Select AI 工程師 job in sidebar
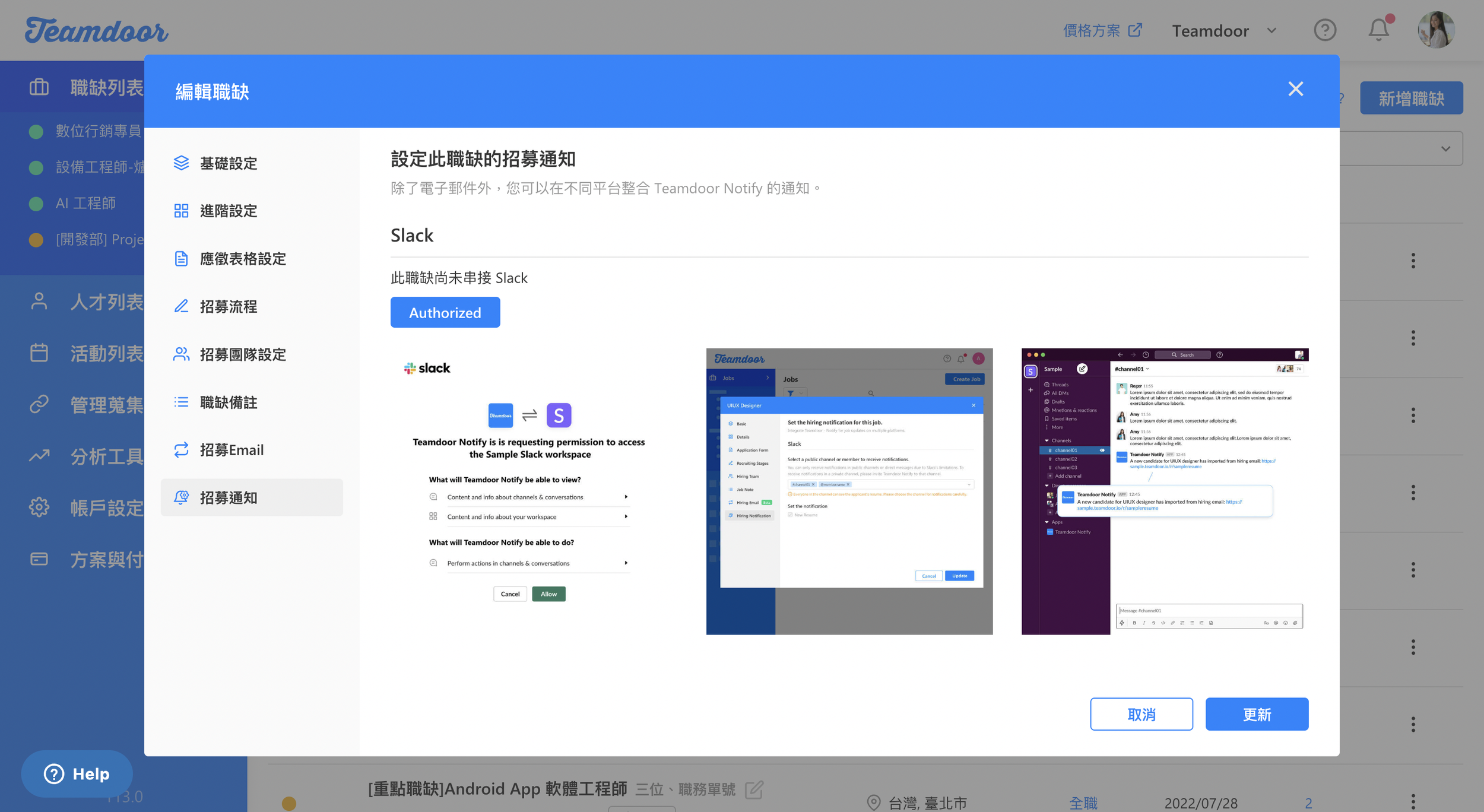The width and height of the screenshot is (1484, 812). [86, 204]
